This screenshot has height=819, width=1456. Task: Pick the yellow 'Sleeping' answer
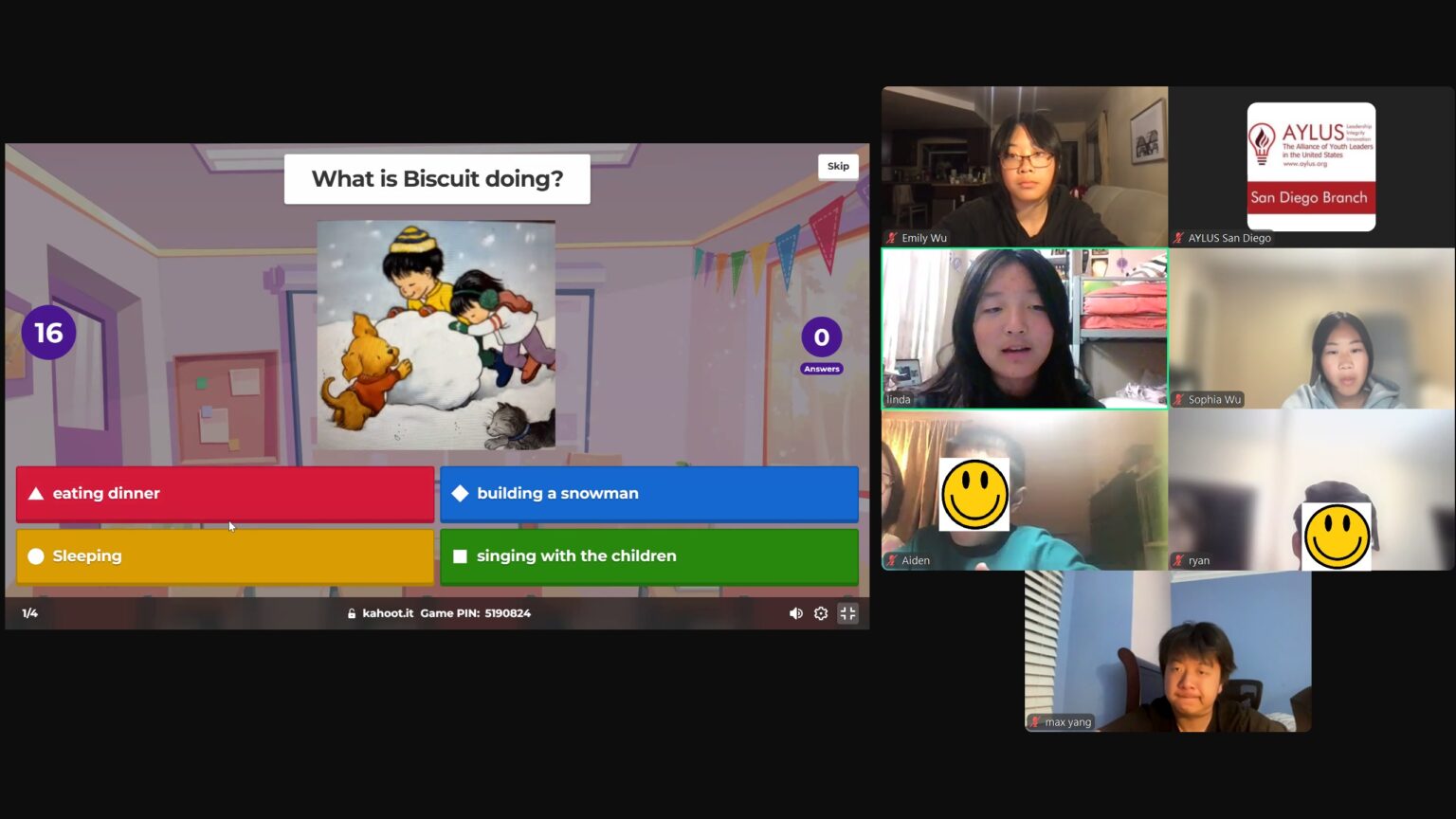(x=225, y=556)
